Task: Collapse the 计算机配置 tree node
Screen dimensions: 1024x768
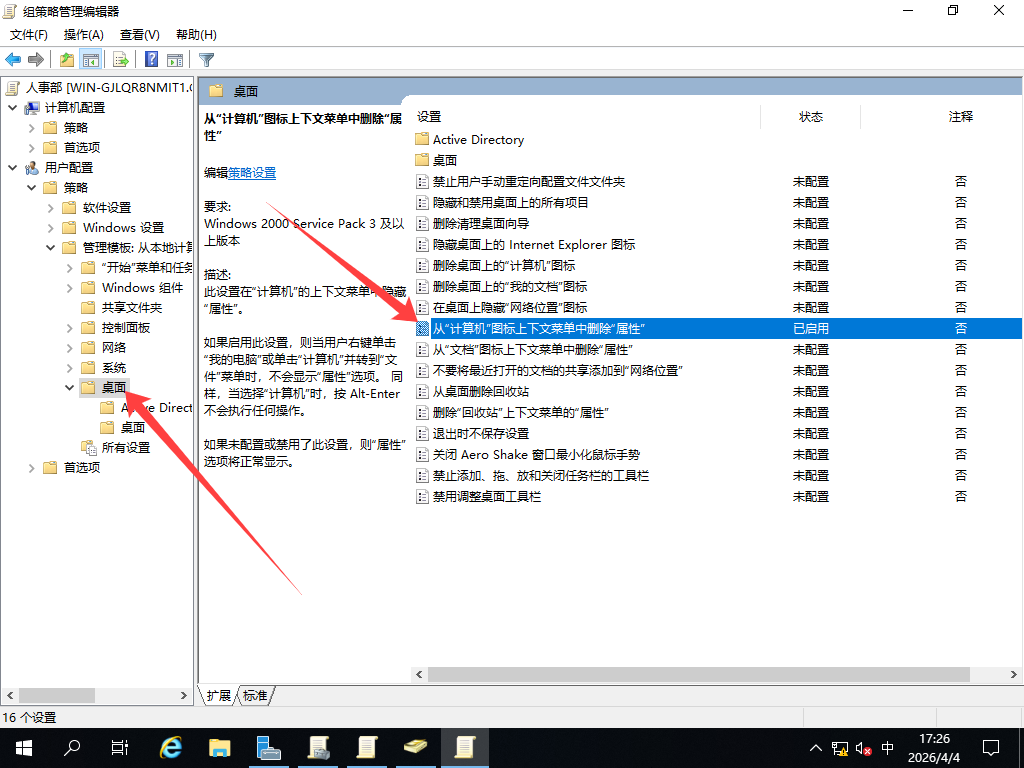Action: click(12, 108)
